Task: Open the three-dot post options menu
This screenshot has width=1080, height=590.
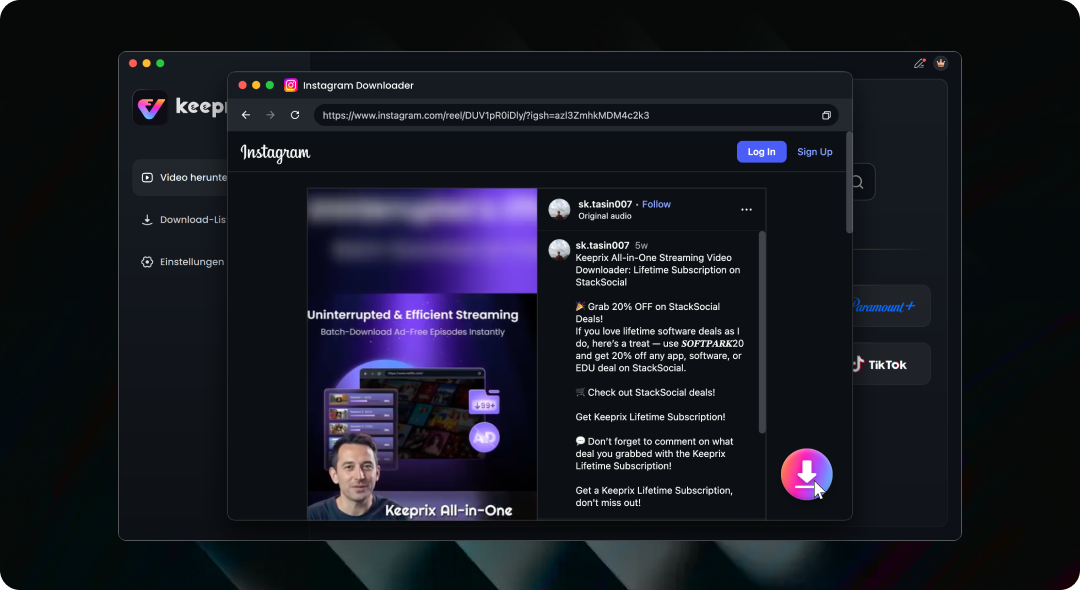Action: click(747, 209)
